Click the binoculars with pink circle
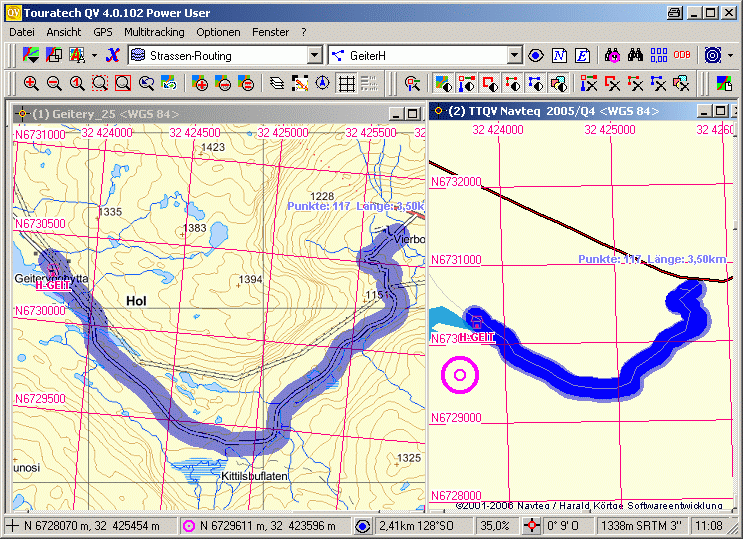 coord(613,55)
